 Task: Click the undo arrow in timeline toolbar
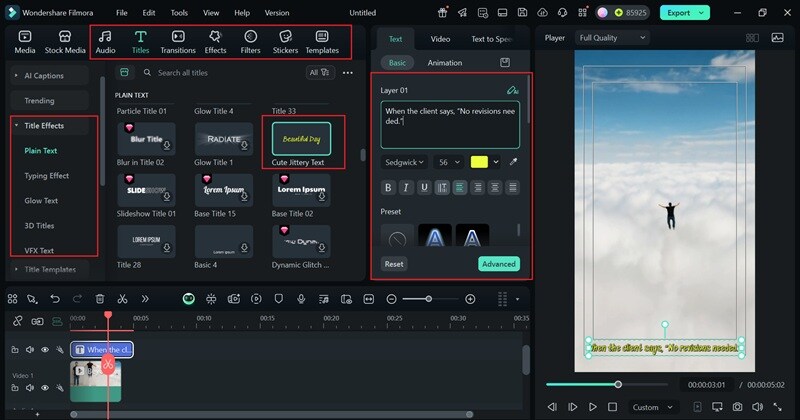tap(55, 299)
